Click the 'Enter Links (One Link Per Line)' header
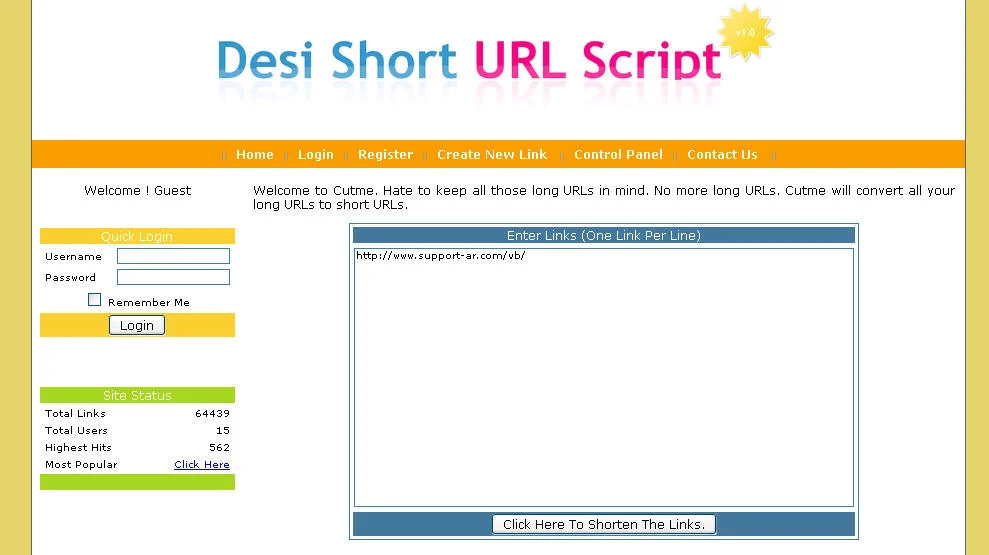Screen dimensions: 989x555 (x=603, y=236)
